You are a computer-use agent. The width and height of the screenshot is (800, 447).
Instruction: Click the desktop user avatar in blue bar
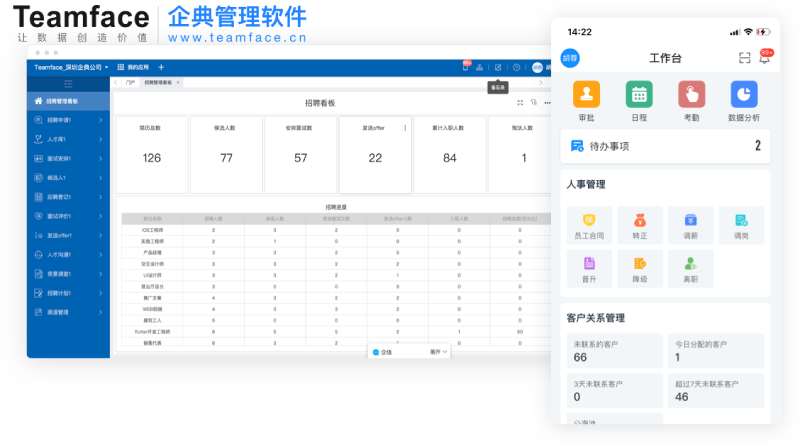coord(537,67)
